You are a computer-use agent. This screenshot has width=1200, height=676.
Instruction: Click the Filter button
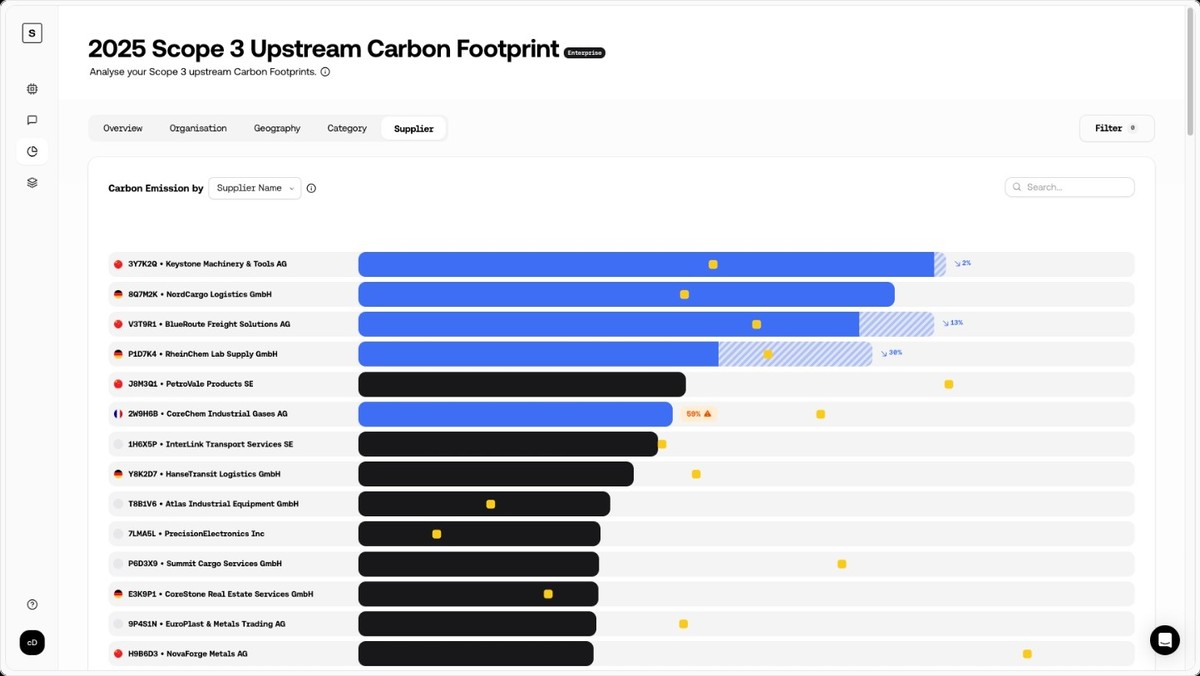pyautogui.click(x=1117, y=128)
